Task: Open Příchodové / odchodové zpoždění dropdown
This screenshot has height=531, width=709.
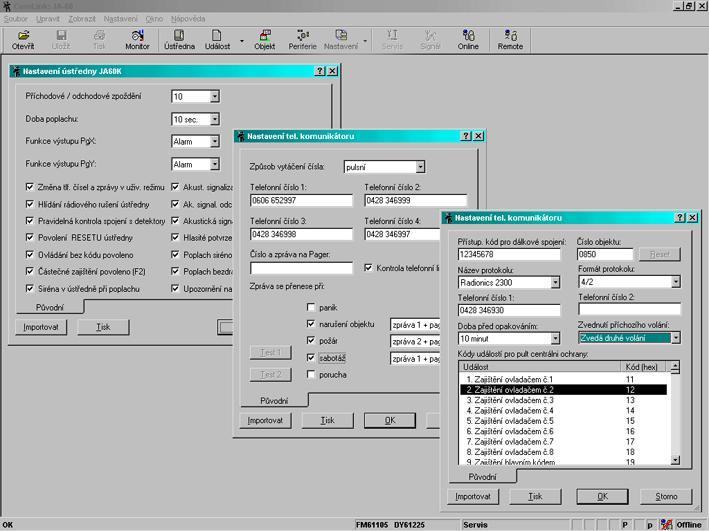Action: point(215,96)
